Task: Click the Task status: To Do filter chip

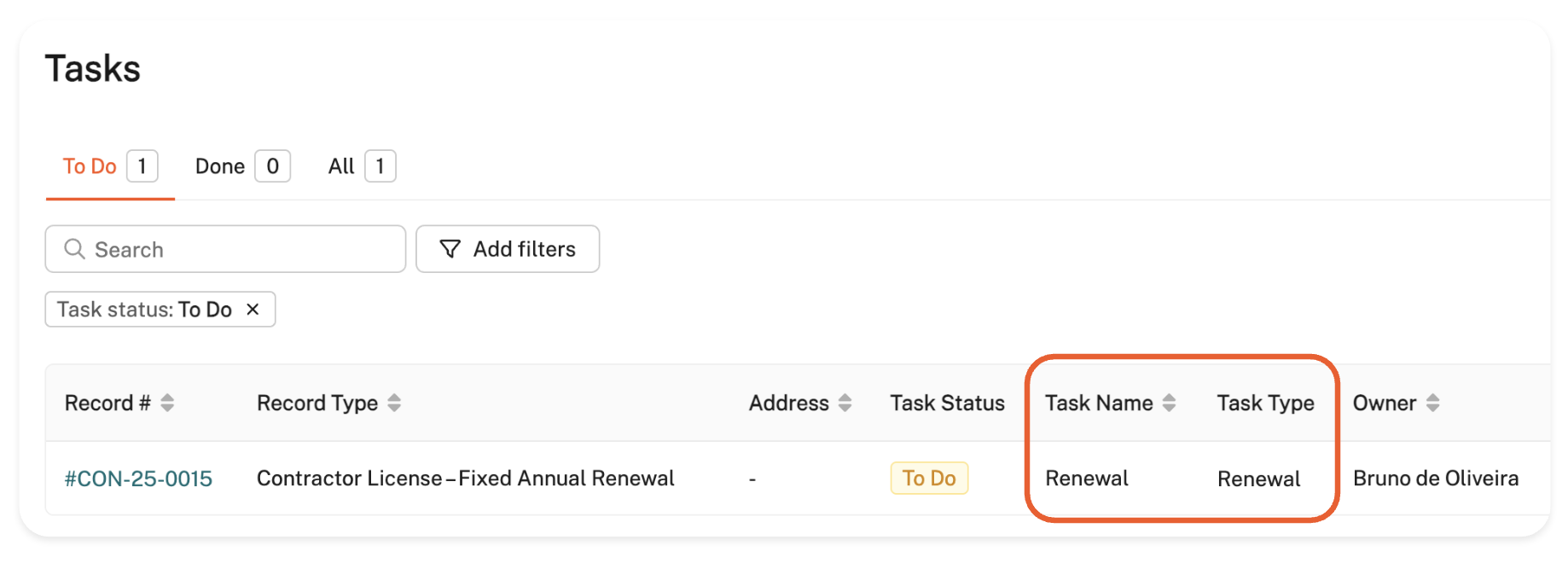Action: click(x=145, y=310)
